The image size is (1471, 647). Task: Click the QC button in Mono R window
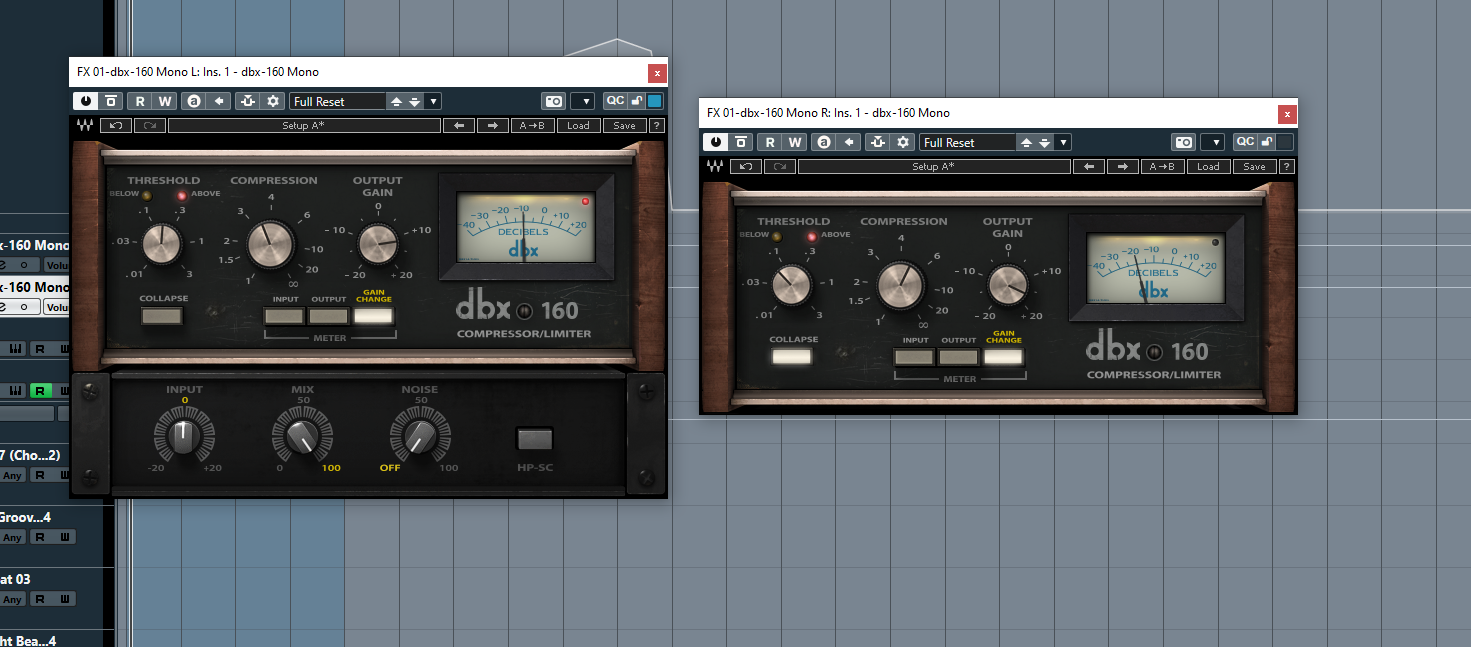(1245, 141)
